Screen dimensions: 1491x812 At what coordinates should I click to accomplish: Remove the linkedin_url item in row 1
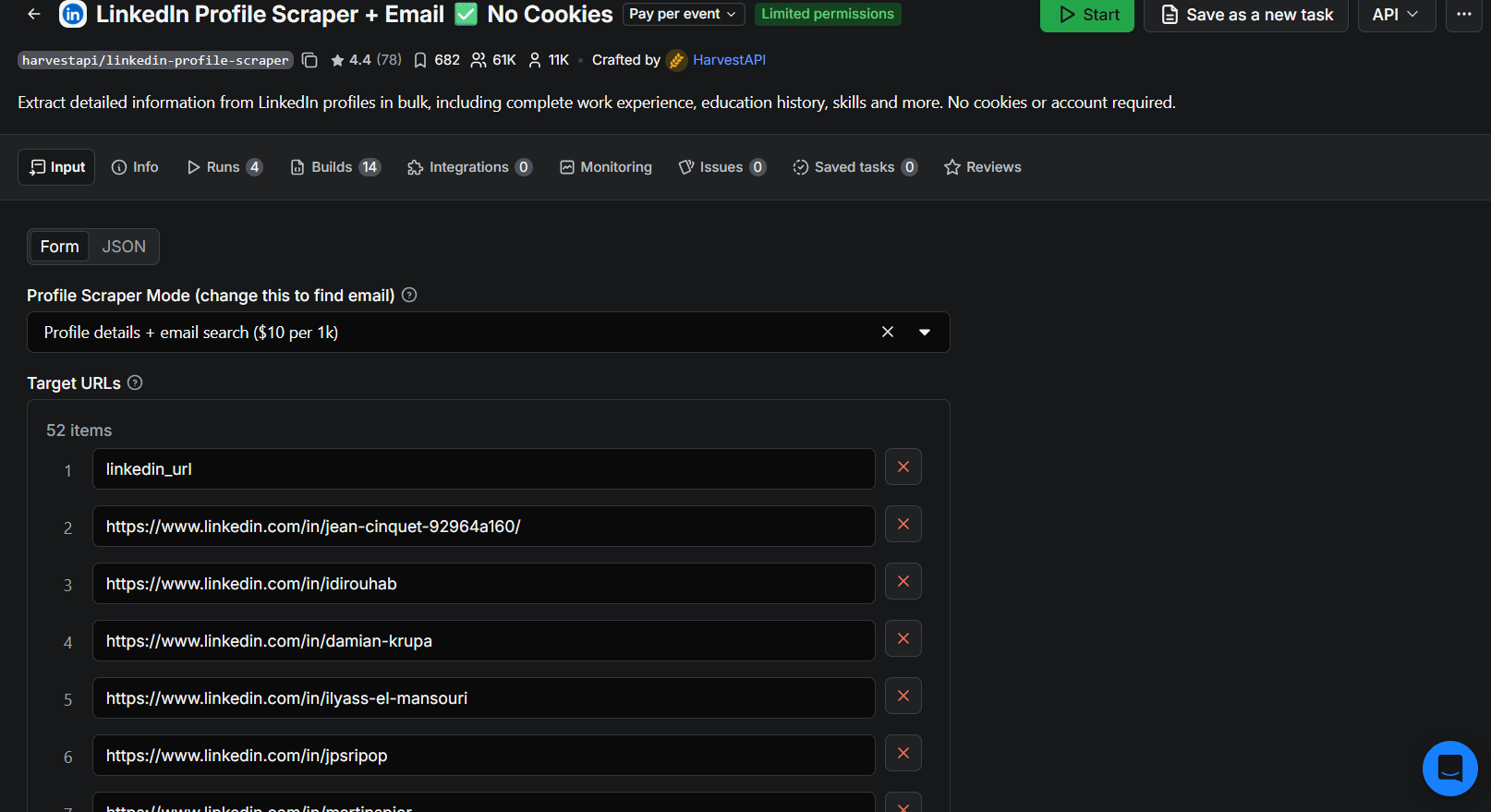click(903, 467)
